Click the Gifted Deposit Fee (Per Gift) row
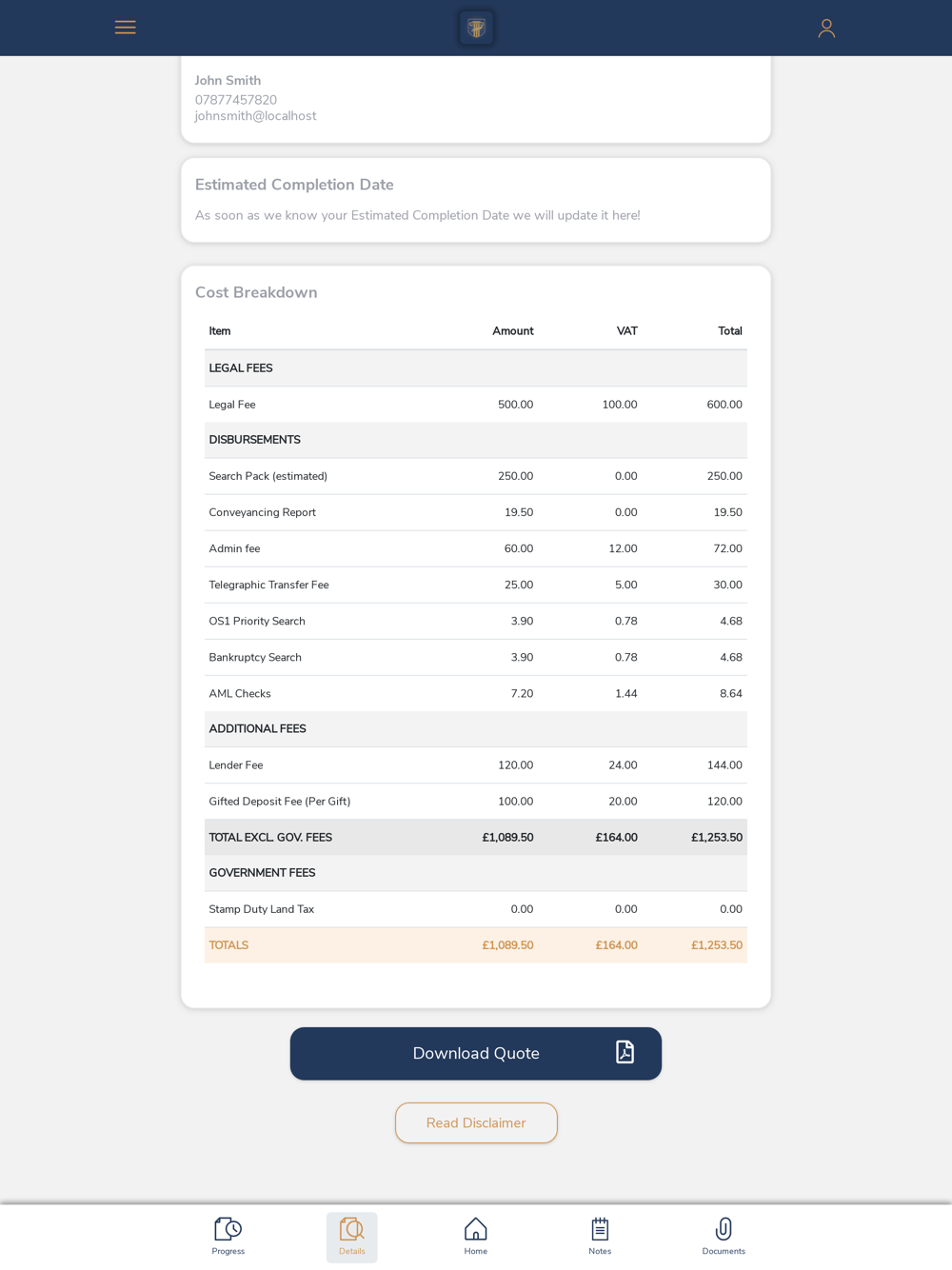Screen dimensions: 952x1270 coord(476,802)
